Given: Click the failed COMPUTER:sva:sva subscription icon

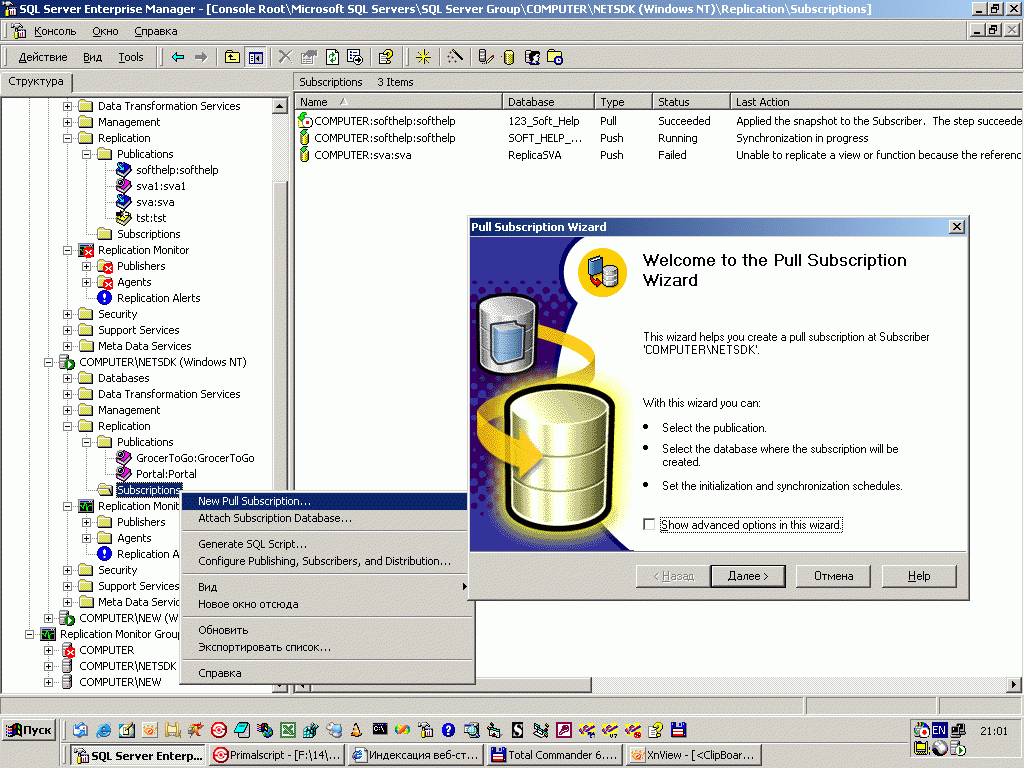Looking at the screenshot, I should 304,155.
